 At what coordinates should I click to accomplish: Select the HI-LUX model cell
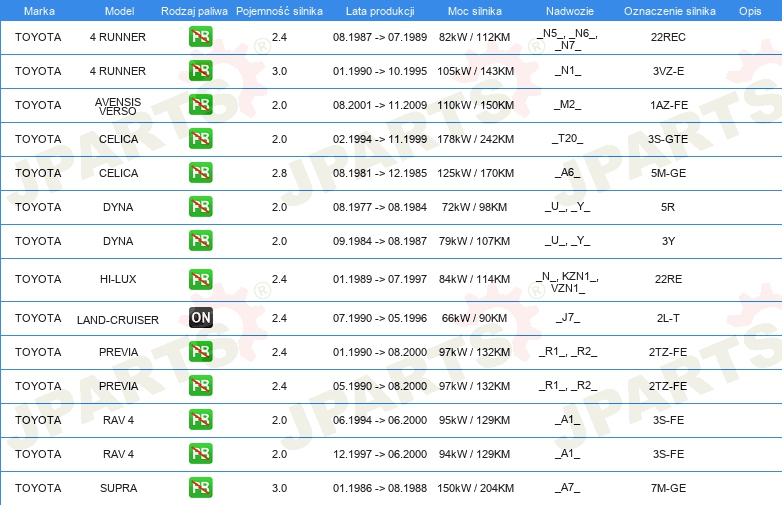point(118,279)
